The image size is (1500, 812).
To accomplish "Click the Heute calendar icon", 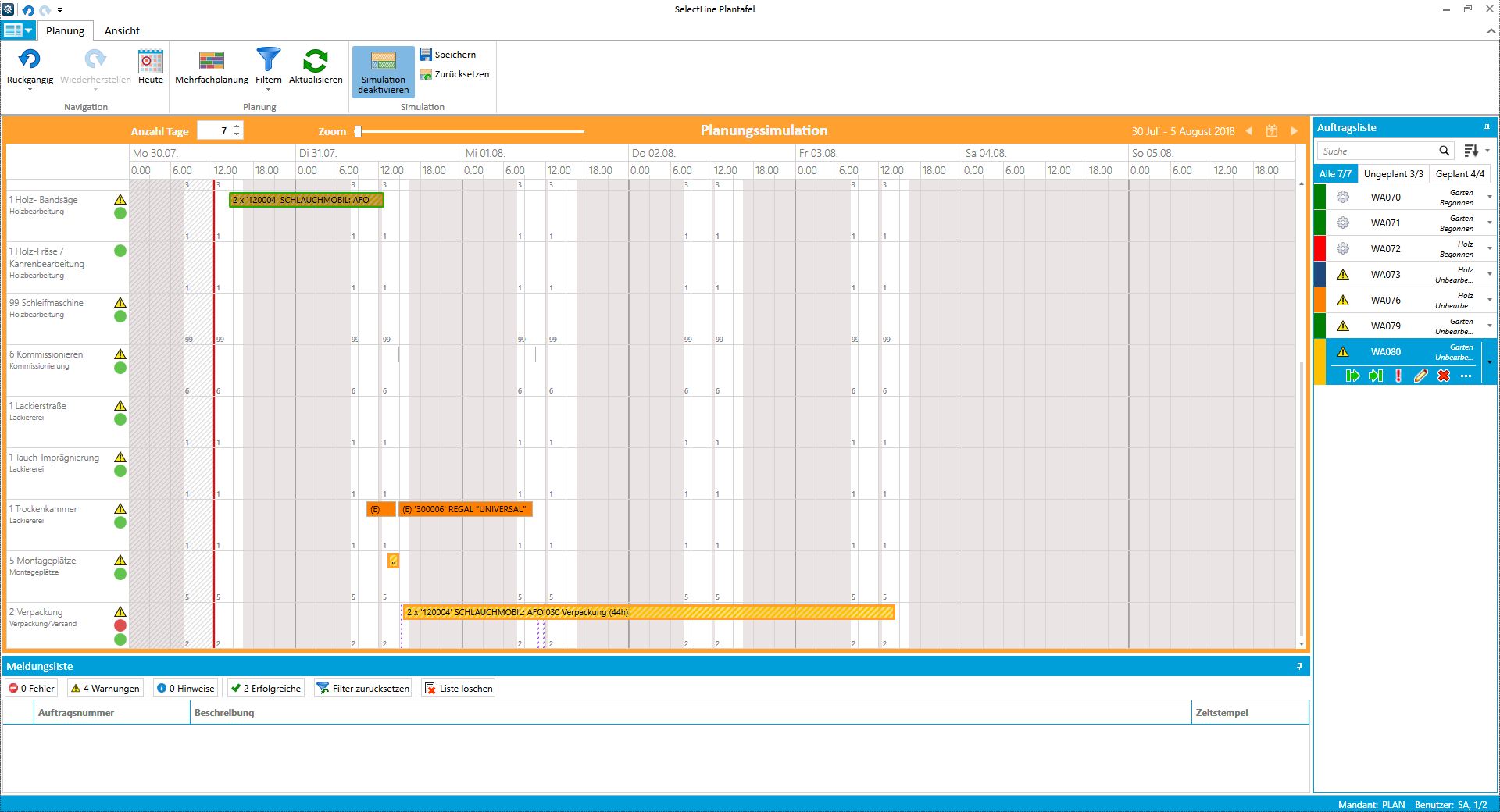I will point(150,62).
